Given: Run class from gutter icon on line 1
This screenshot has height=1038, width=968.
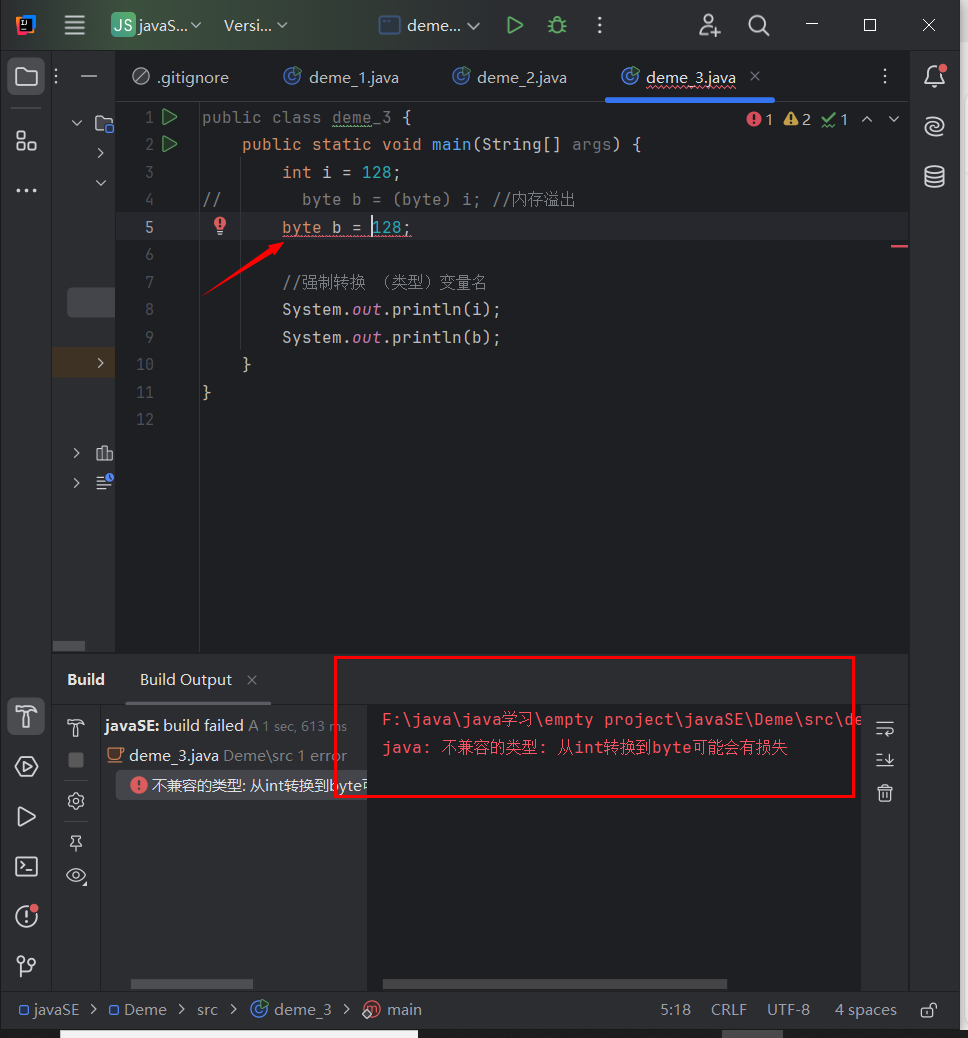Looking at the screenshot, I should coord(170,117).
